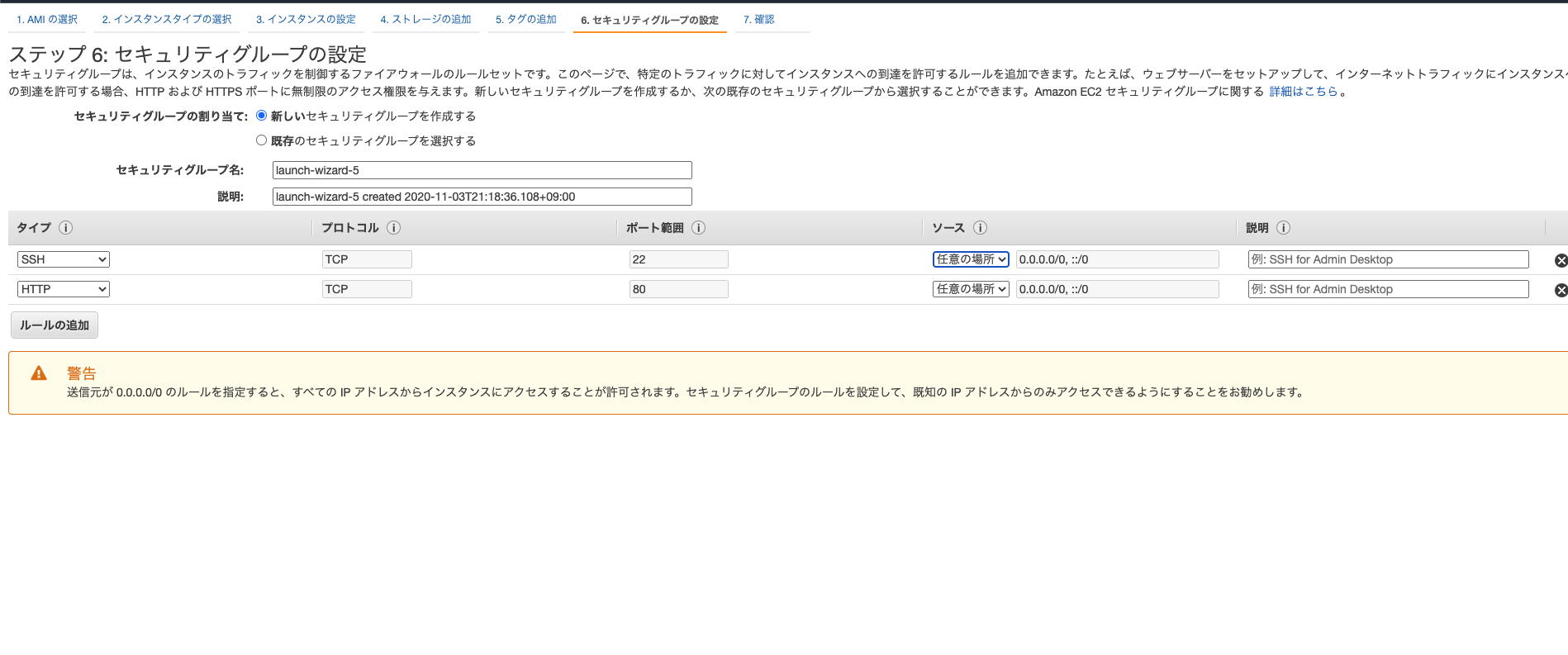Image resolution: width=1568 pixels, height=655 pixels.
Task: Click the TCP protocol field in SSH row
Action: point(367,259)
